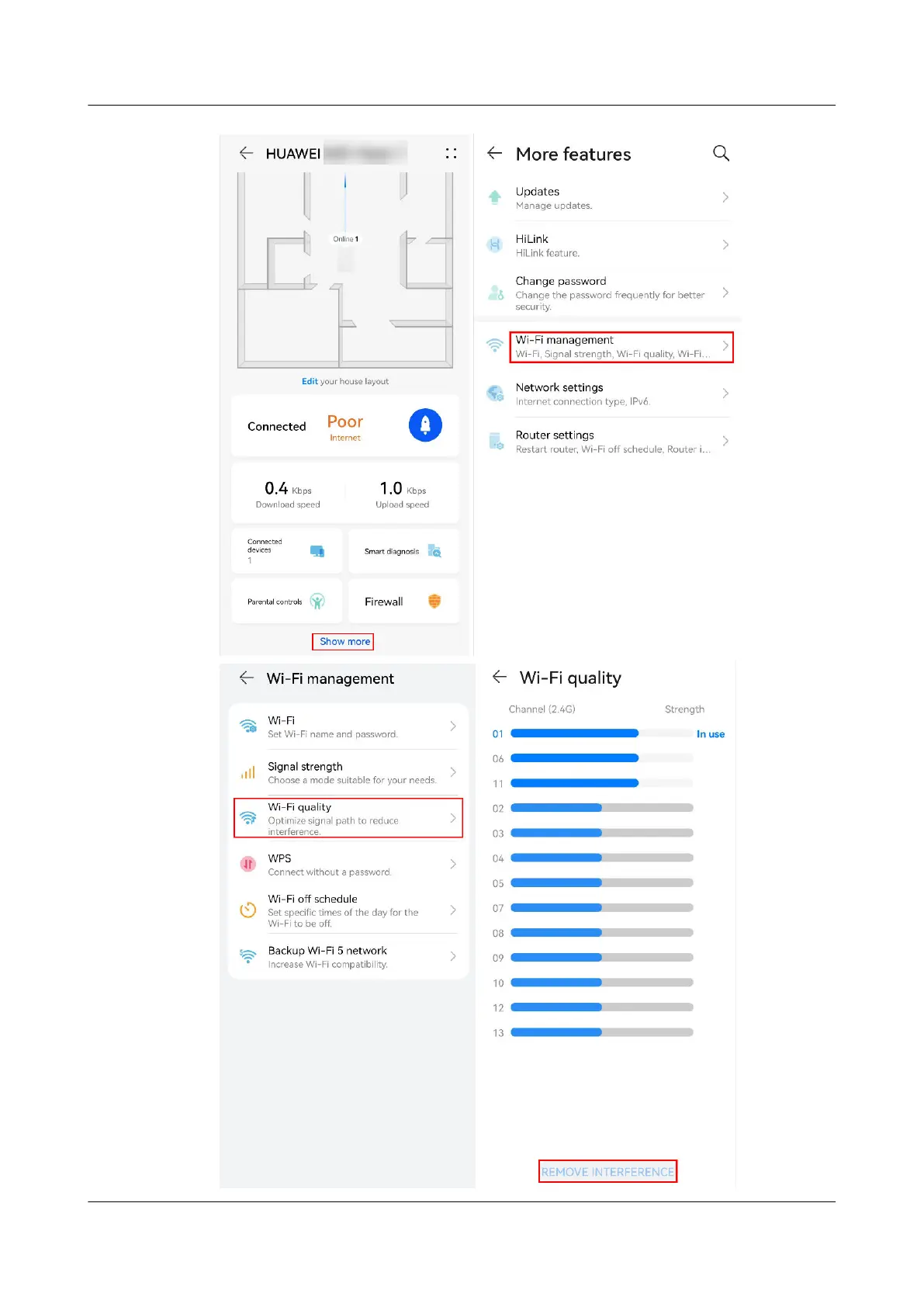Viewport: 924px width, 1307px height.
Task: Search in More features
Action: [x=721, y=153]
